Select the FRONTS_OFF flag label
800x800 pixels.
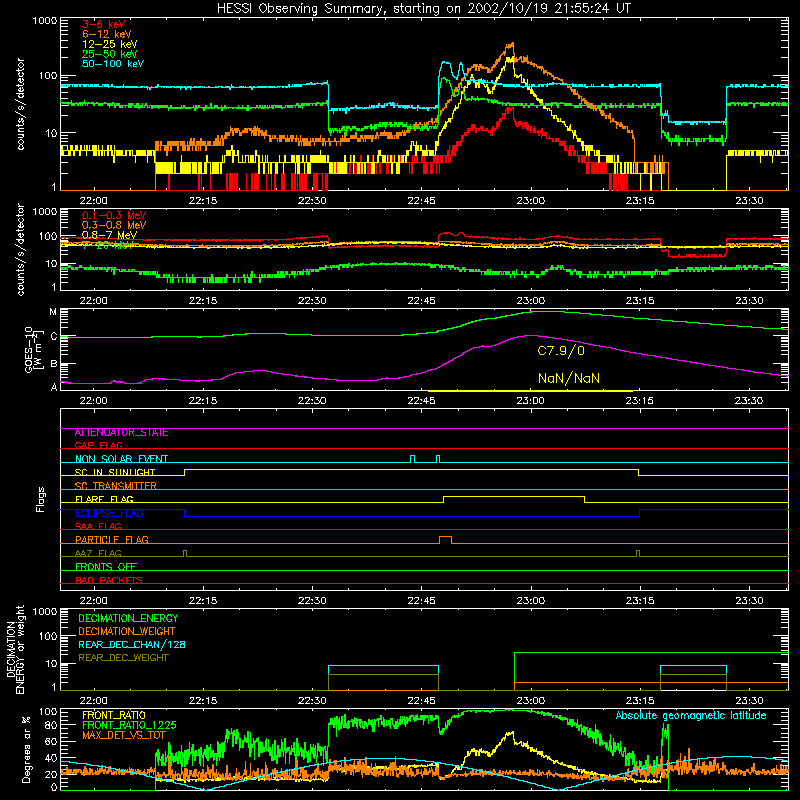pyautogui.click(x=106, y=566)
